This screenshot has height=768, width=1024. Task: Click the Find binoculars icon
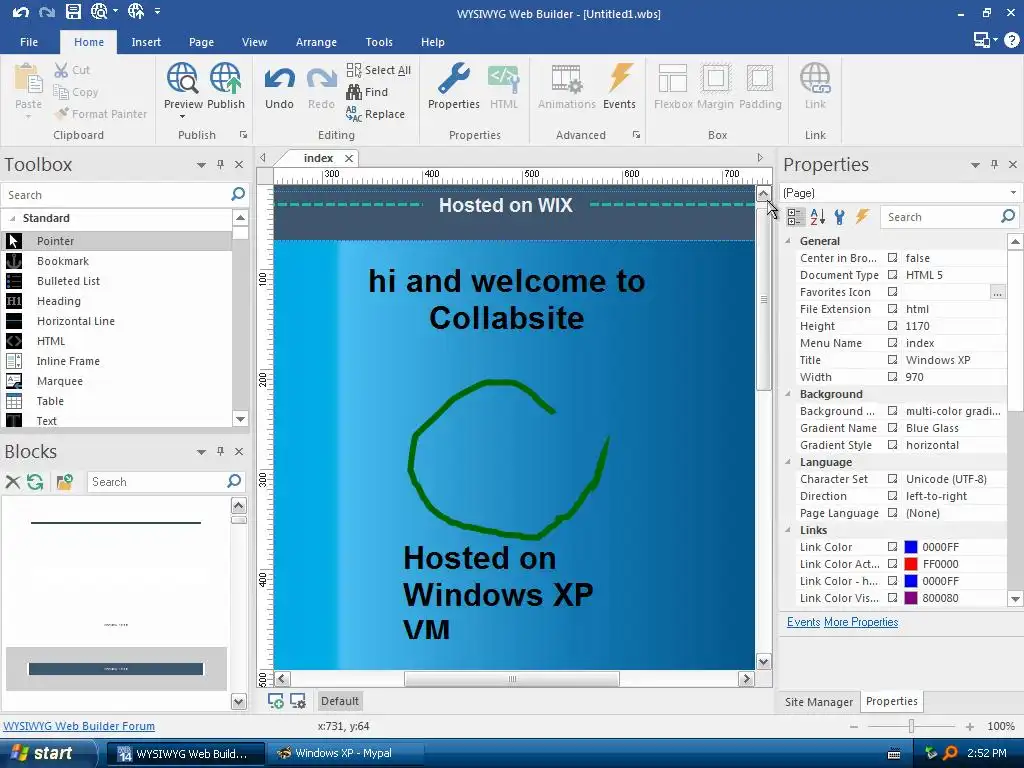(x=354, y=92)
